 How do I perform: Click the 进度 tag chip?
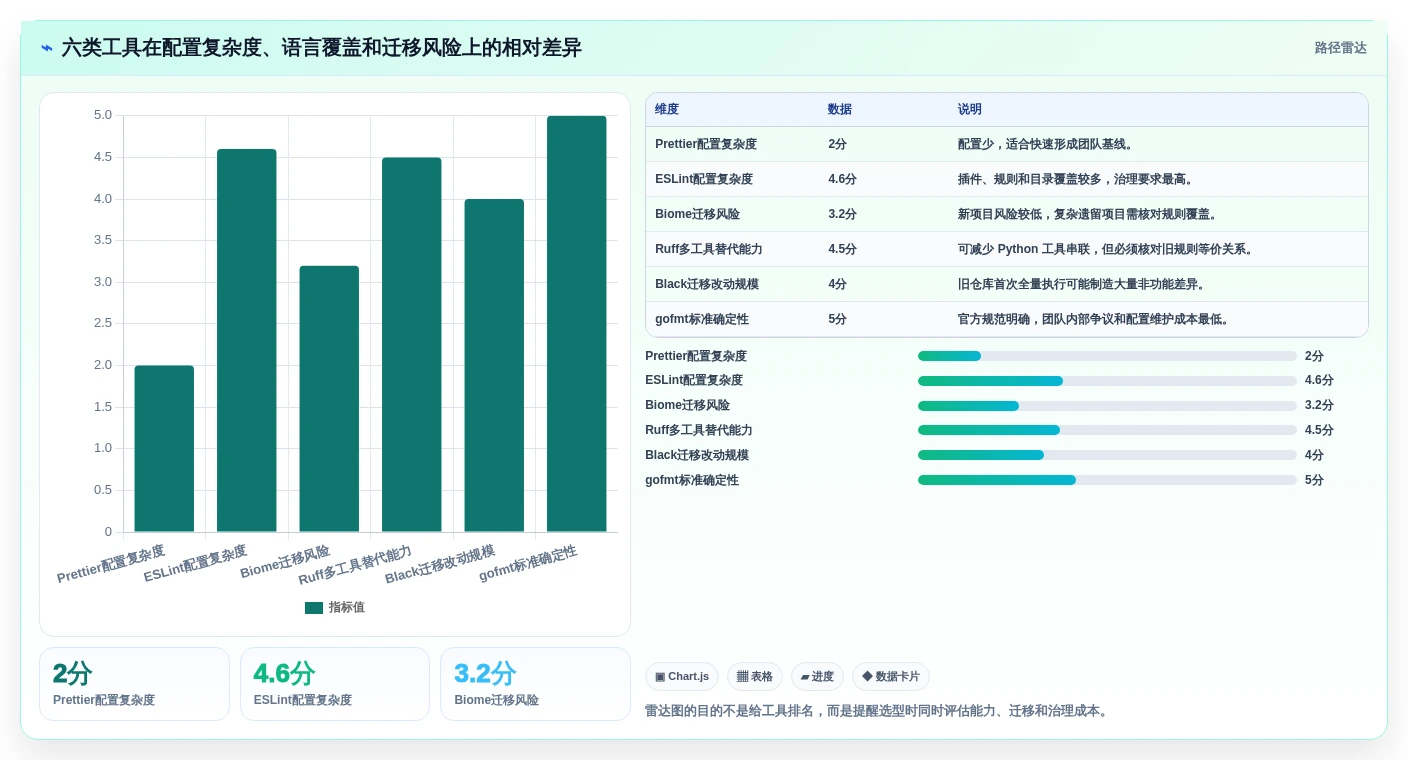pyautogui.click(x=817, y=677)
